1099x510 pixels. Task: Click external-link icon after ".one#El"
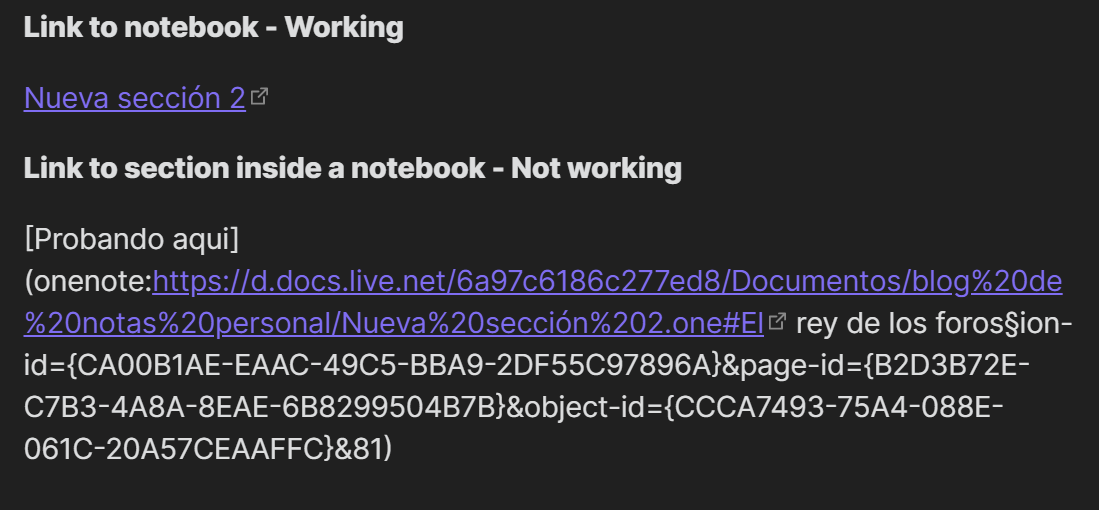point(776,322)
